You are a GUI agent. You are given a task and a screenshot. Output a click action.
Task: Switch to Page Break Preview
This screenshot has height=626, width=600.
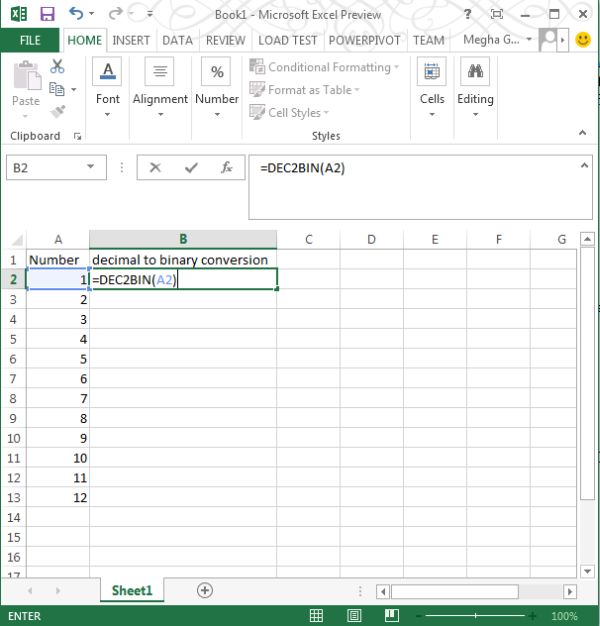(x=392, y=616)
